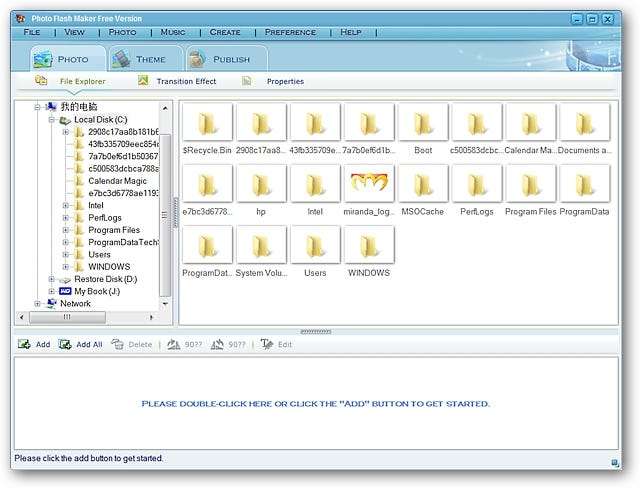
Task: Open the Transition Effect section
Action: [186, 81]
